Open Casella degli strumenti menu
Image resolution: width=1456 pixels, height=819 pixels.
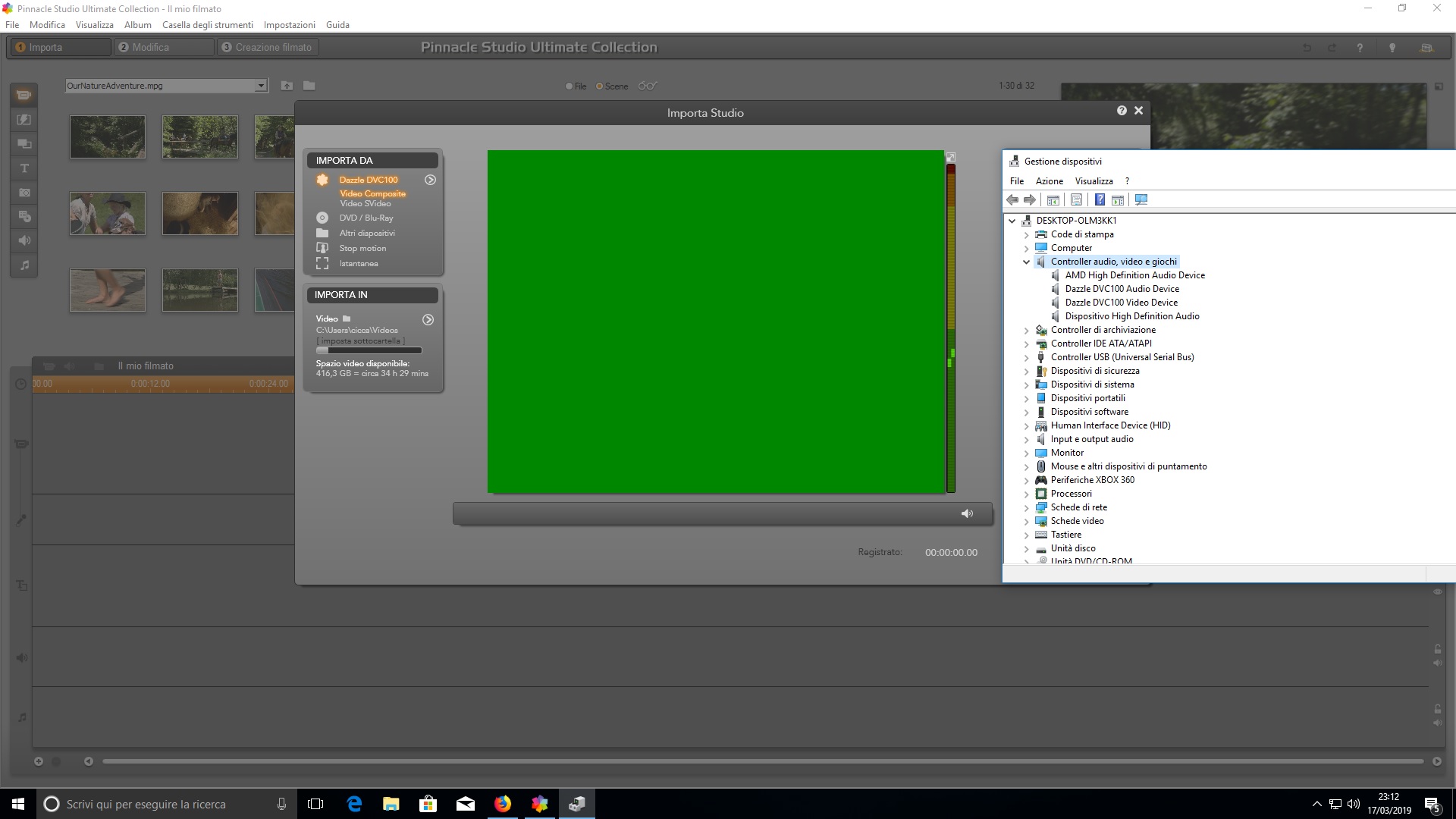208,24
